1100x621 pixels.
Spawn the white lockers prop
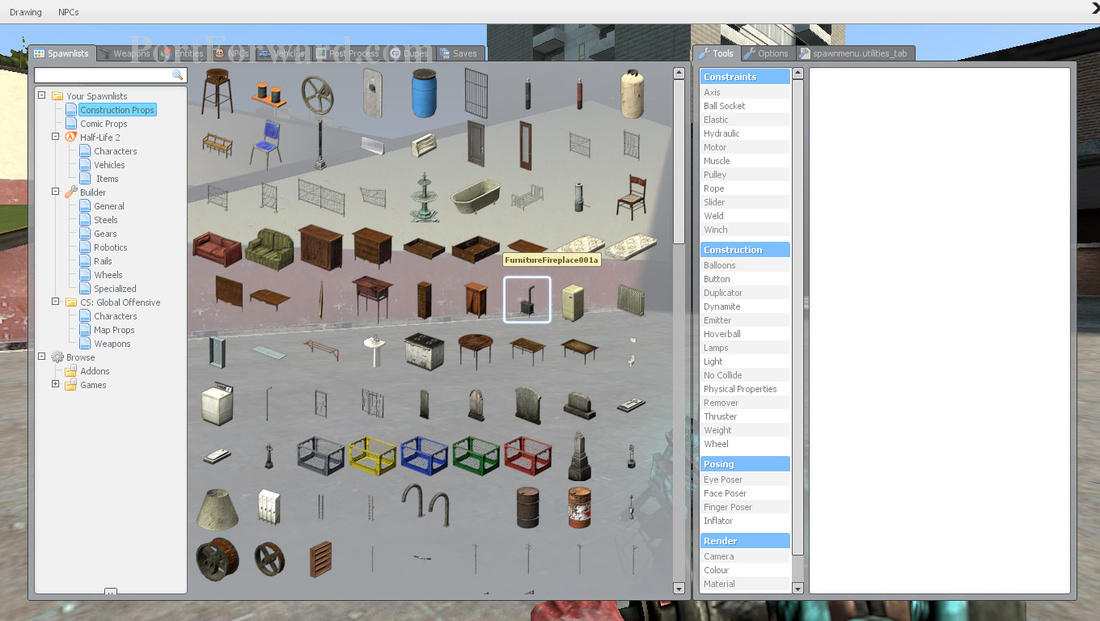[x=269, y=507]
